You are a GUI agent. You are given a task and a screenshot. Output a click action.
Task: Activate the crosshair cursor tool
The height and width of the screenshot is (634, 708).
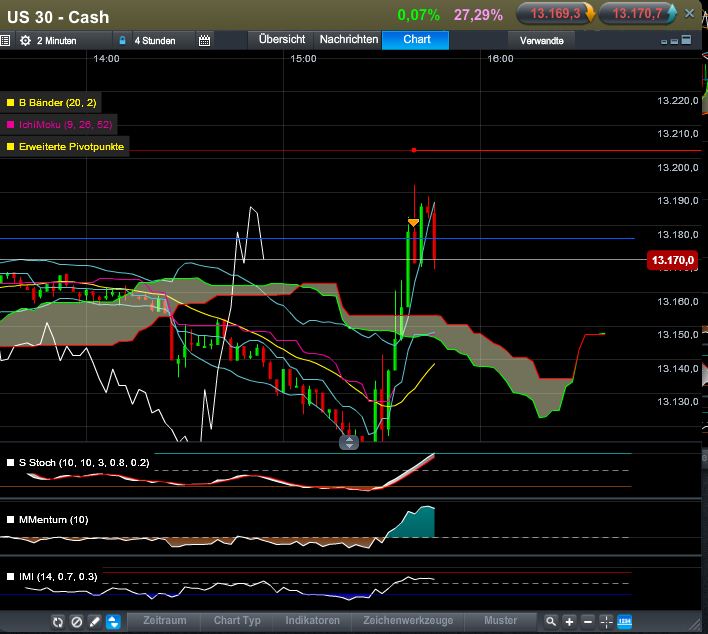click(x=606, y=621)
